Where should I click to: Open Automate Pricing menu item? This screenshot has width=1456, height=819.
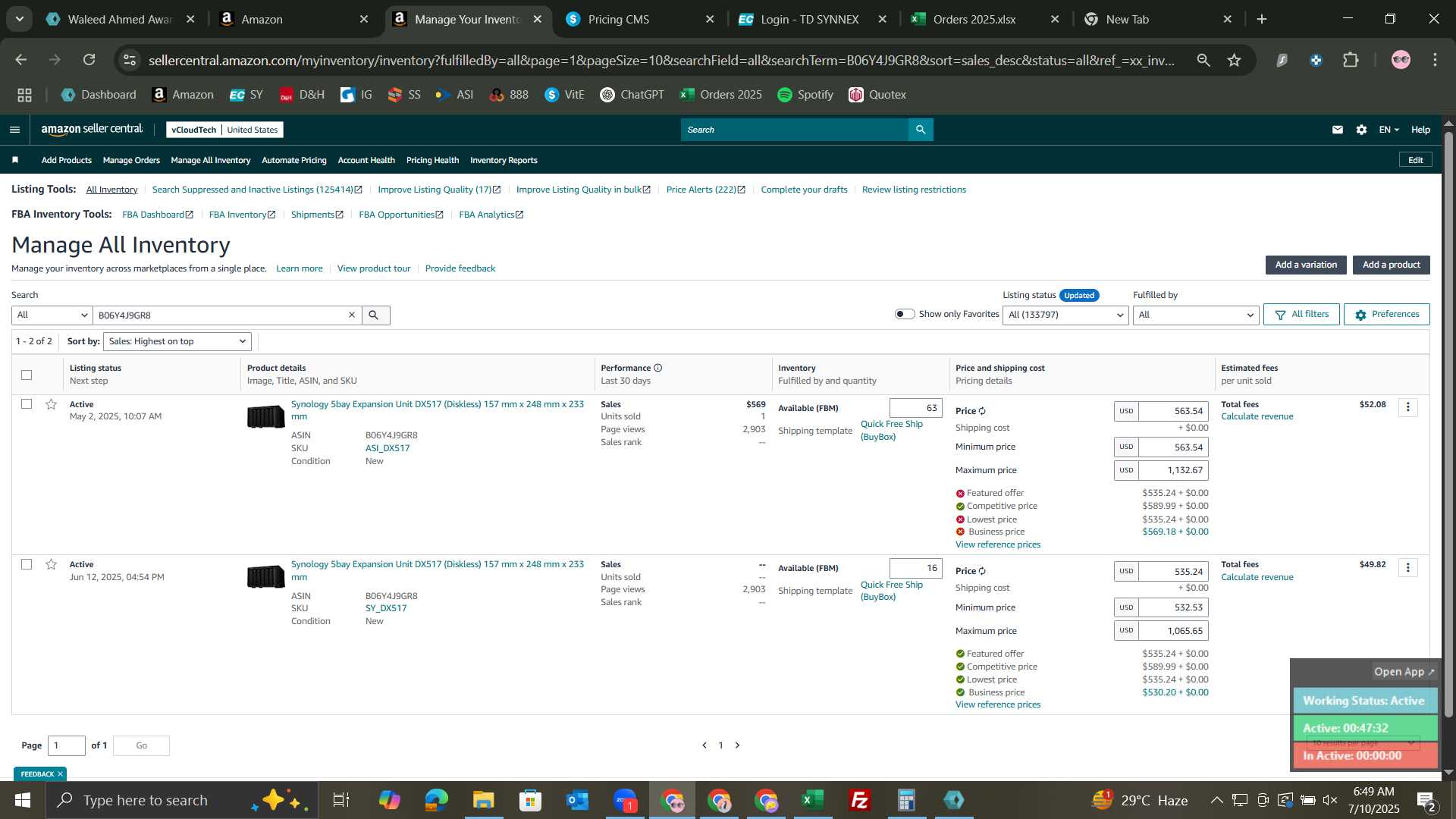tap(294, 160)
